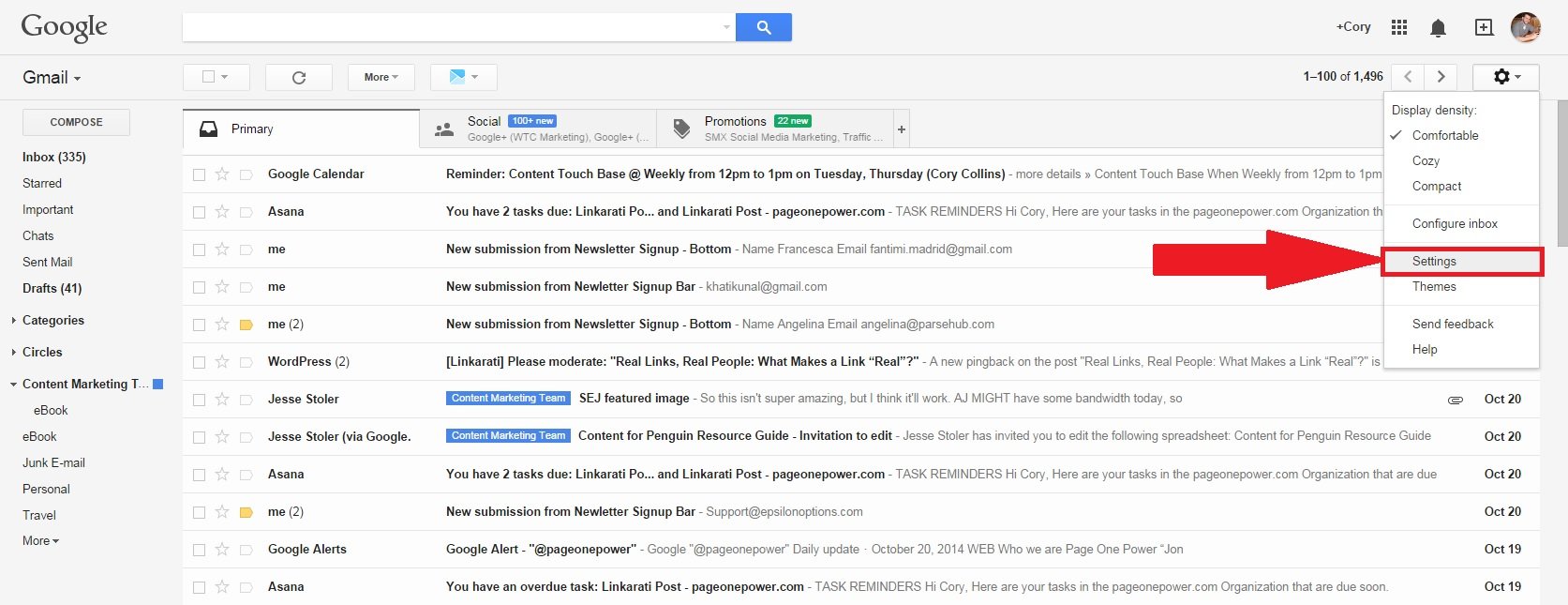Click inside the search mail field
Viewport: 1568px width, 605px height.
[x=450, y=27]
